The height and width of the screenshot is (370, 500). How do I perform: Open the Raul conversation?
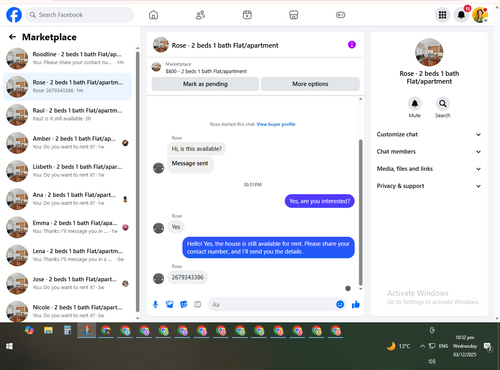pyautogui.click(x=67, y=115)
